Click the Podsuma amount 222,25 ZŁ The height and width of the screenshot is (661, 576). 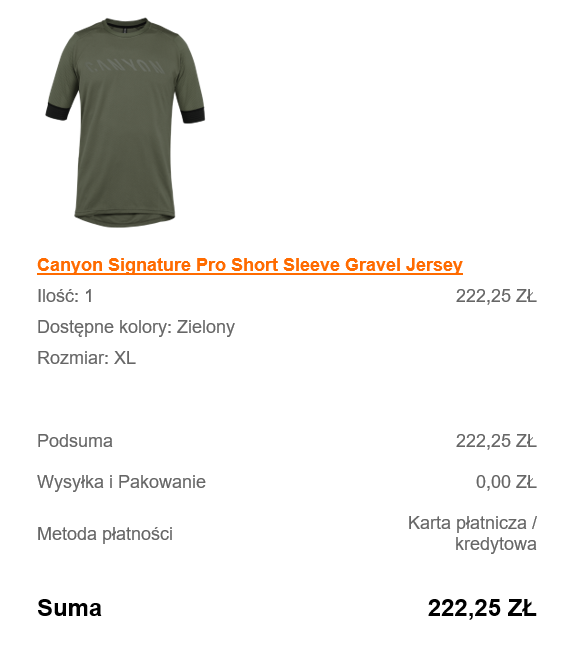[496, 441]
